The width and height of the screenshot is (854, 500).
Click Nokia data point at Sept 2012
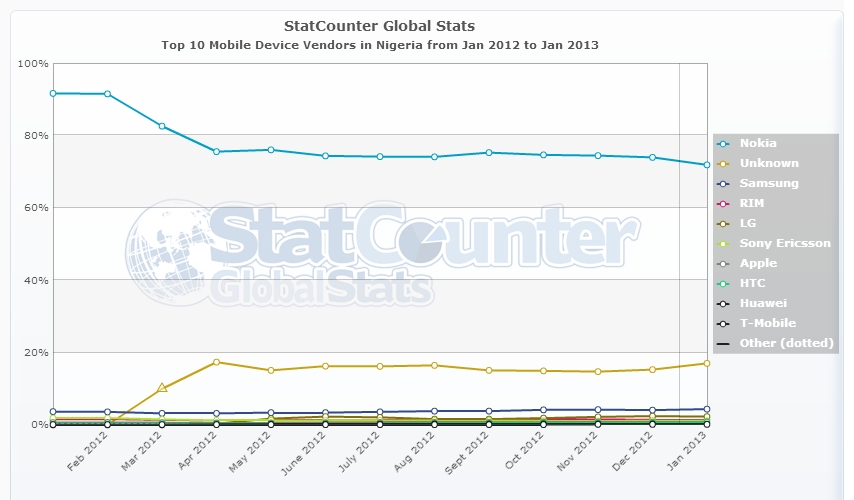(488, 153)
